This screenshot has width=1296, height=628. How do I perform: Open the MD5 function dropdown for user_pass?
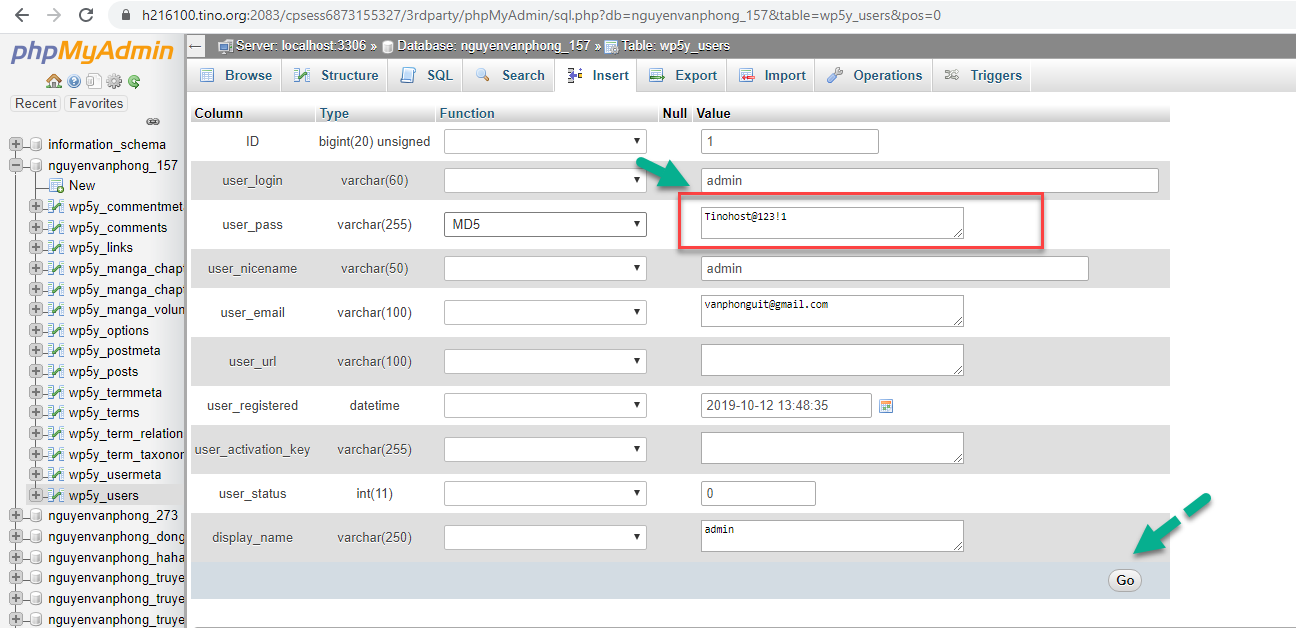(545, 224)
